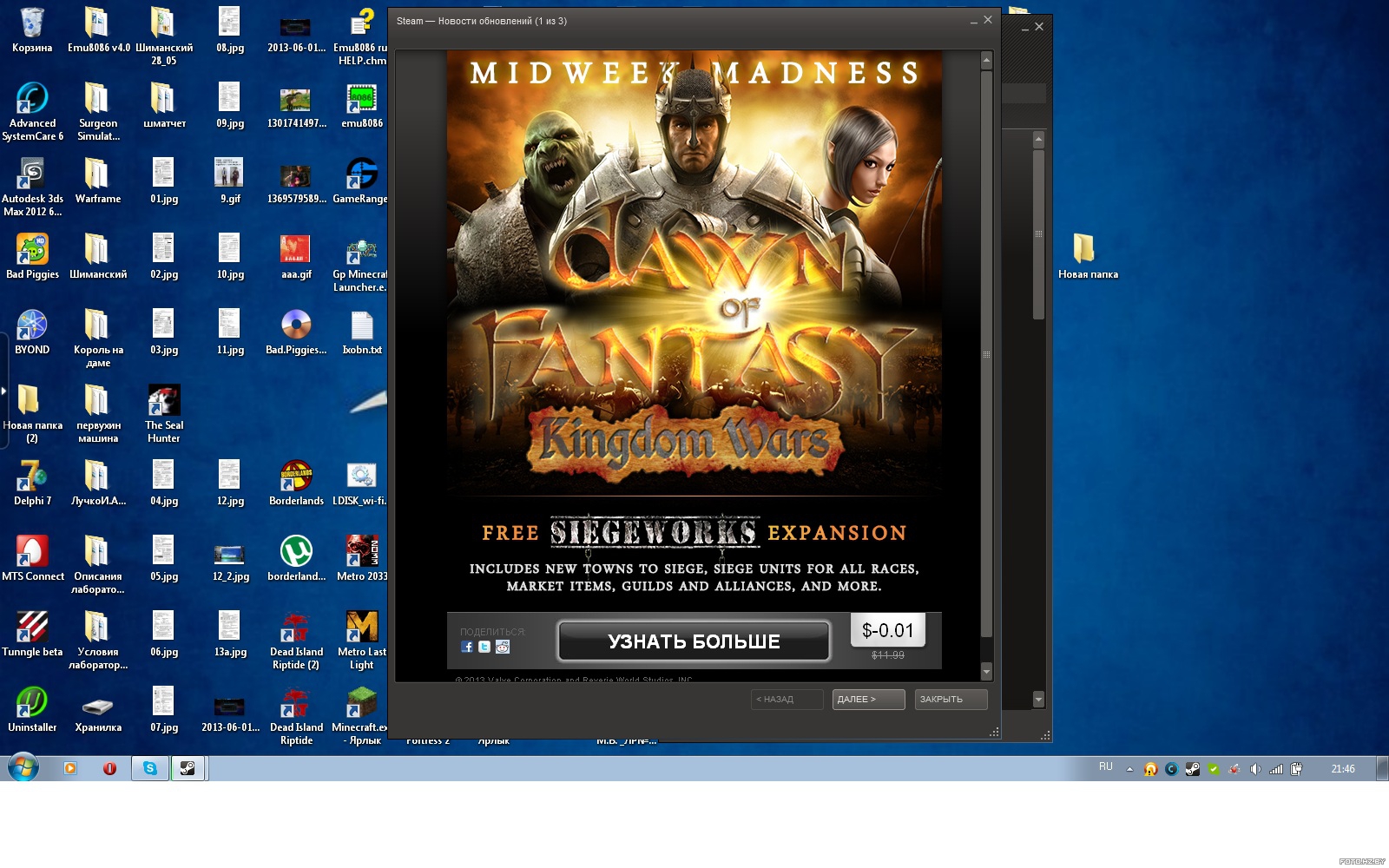This screenshot has height=868, width=1389.
Task: Share the news on Reddit
Action: point(503,647)
